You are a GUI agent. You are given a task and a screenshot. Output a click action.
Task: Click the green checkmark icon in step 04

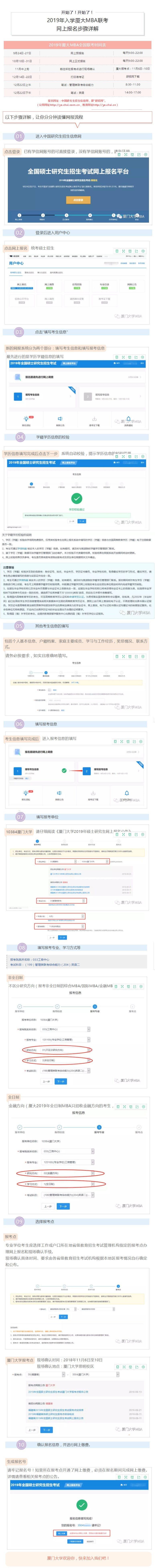coord(77,498)
